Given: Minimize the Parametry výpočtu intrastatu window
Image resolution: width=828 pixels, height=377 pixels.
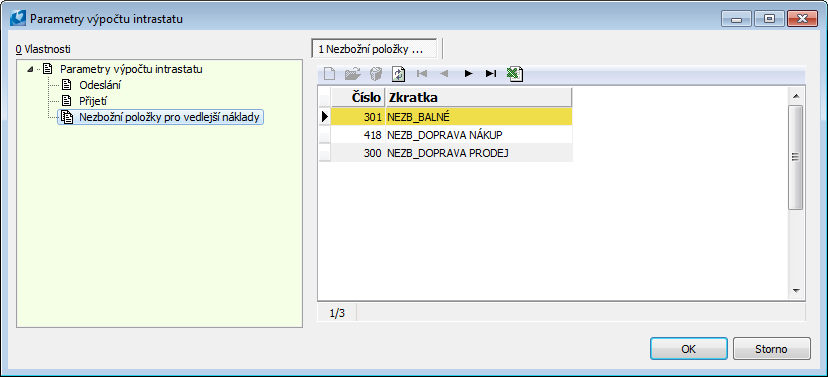Looking at the screenshot, I should coord(736,20).
